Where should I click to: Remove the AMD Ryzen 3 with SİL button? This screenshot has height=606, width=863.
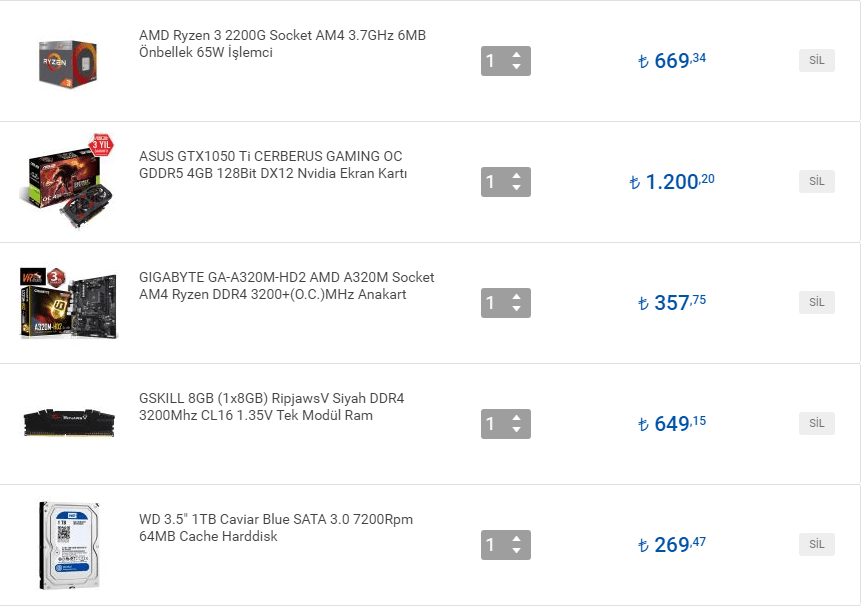(816, 60)
